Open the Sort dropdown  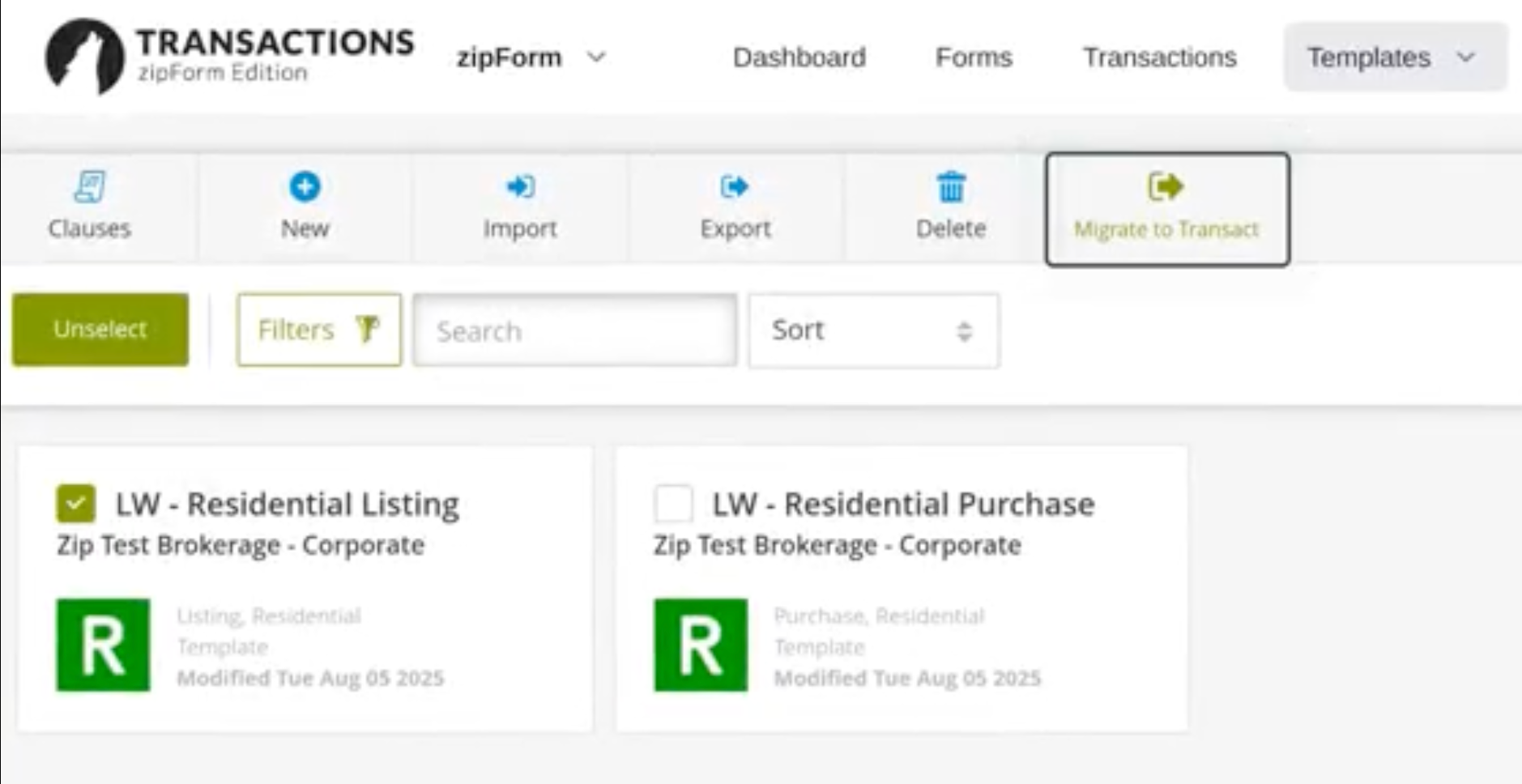[873, 330]
